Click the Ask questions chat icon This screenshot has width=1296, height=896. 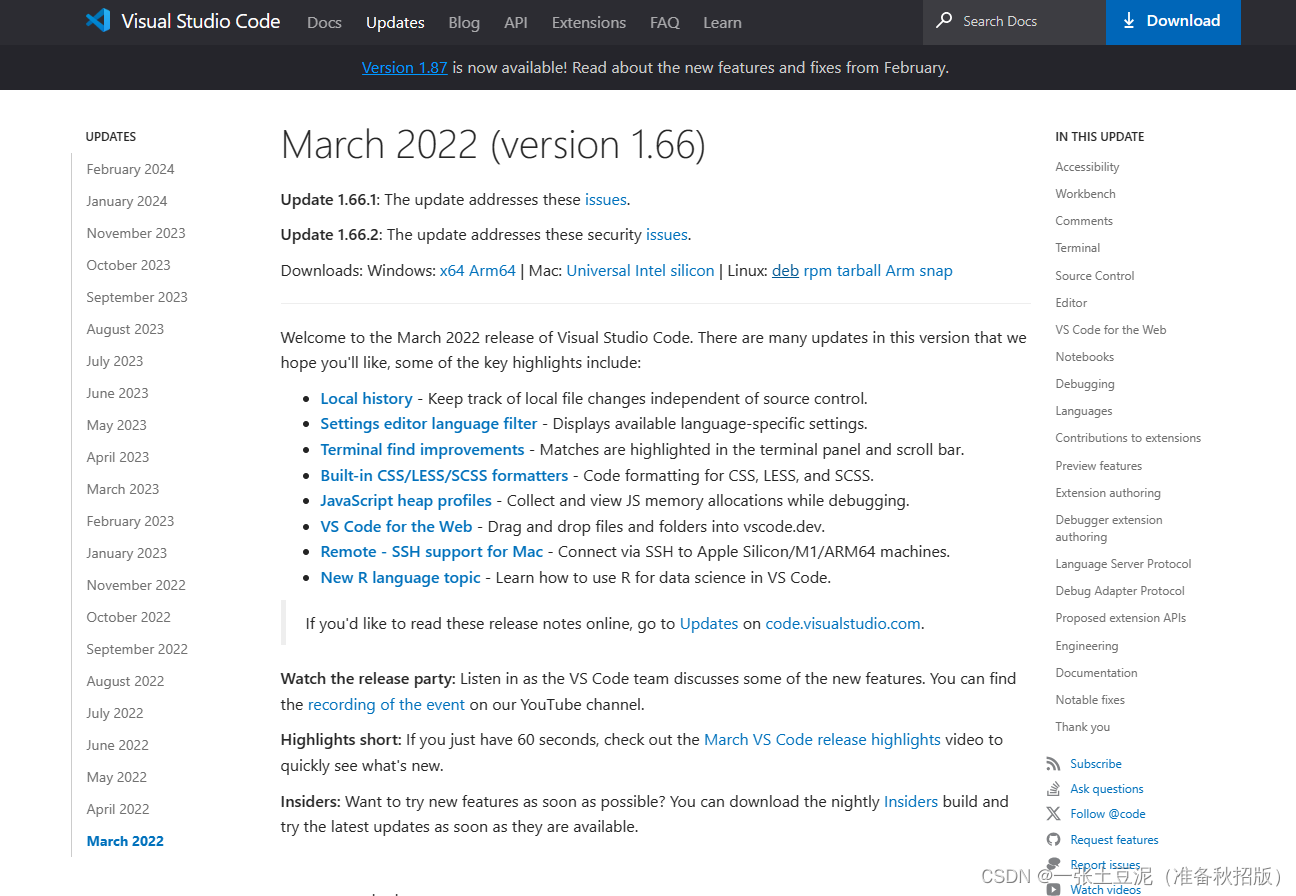[x=1053, y=789]
